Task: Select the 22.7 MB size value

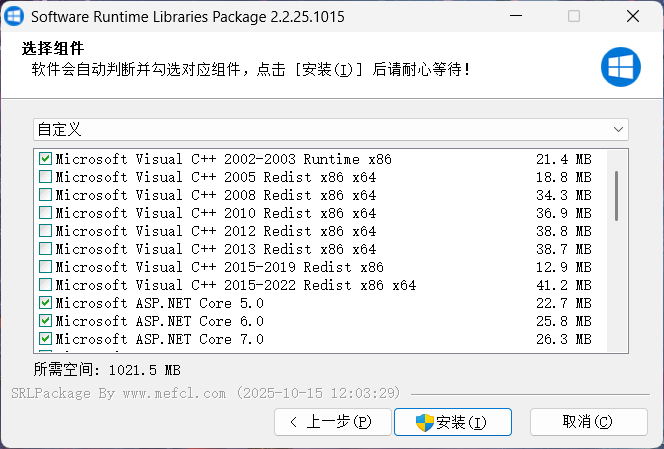Action: click(564, 303)
